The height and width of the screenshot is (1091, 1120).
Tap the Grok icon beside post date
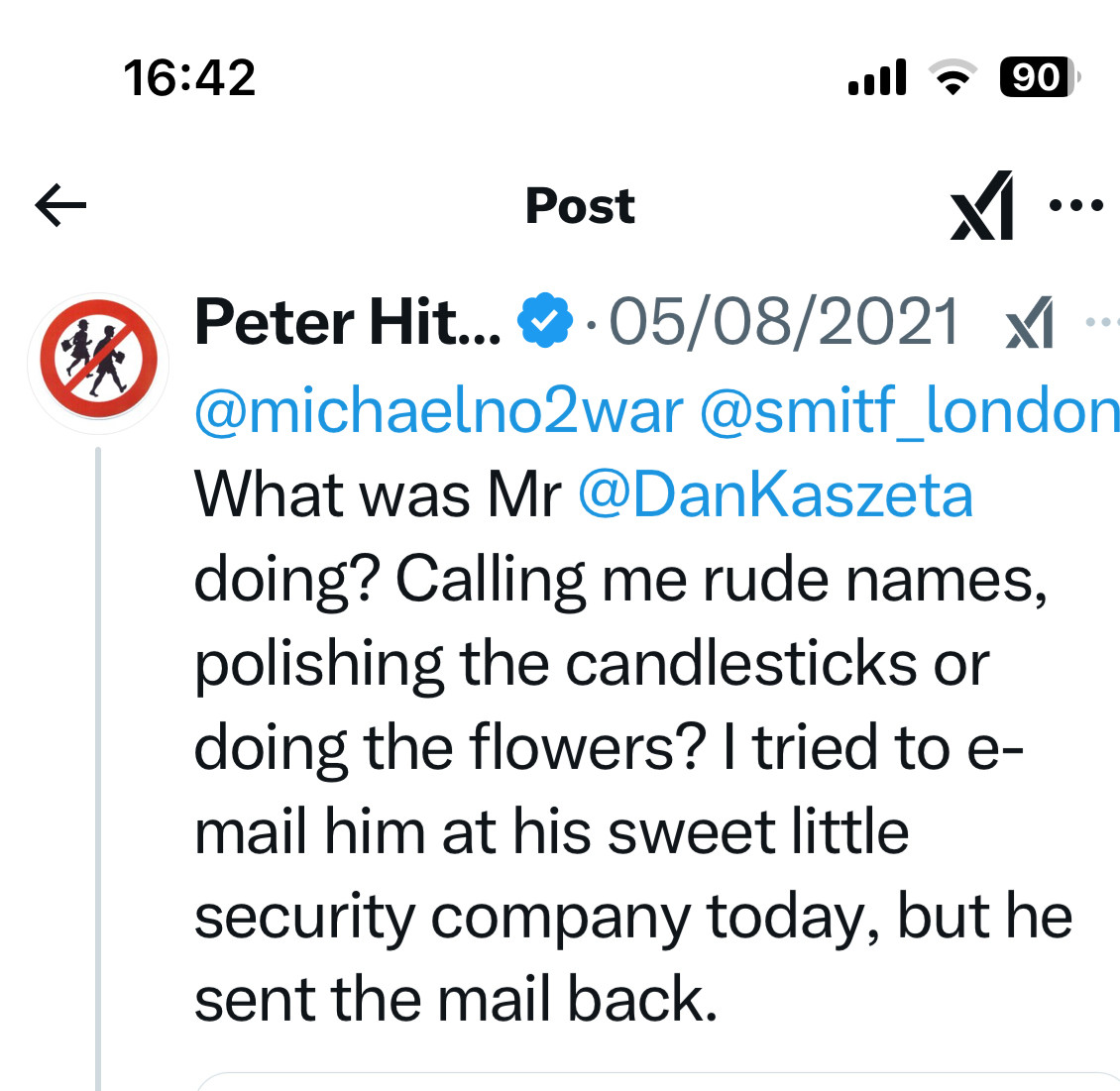click(1030, 322)
